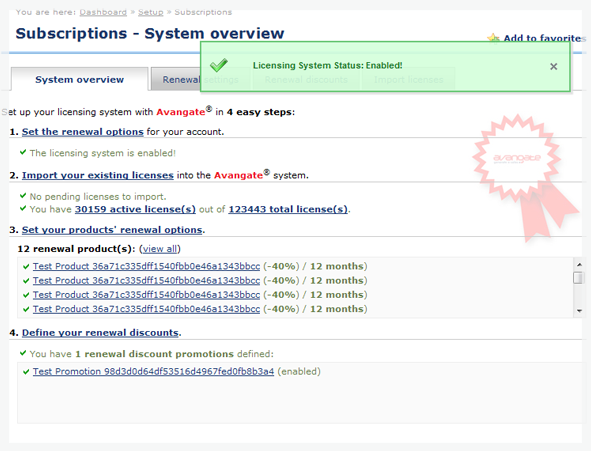Click '(enabled)' status next to Test Promotion
The height and width of the screenshot is (451, 591).
[x=299, y=372]
